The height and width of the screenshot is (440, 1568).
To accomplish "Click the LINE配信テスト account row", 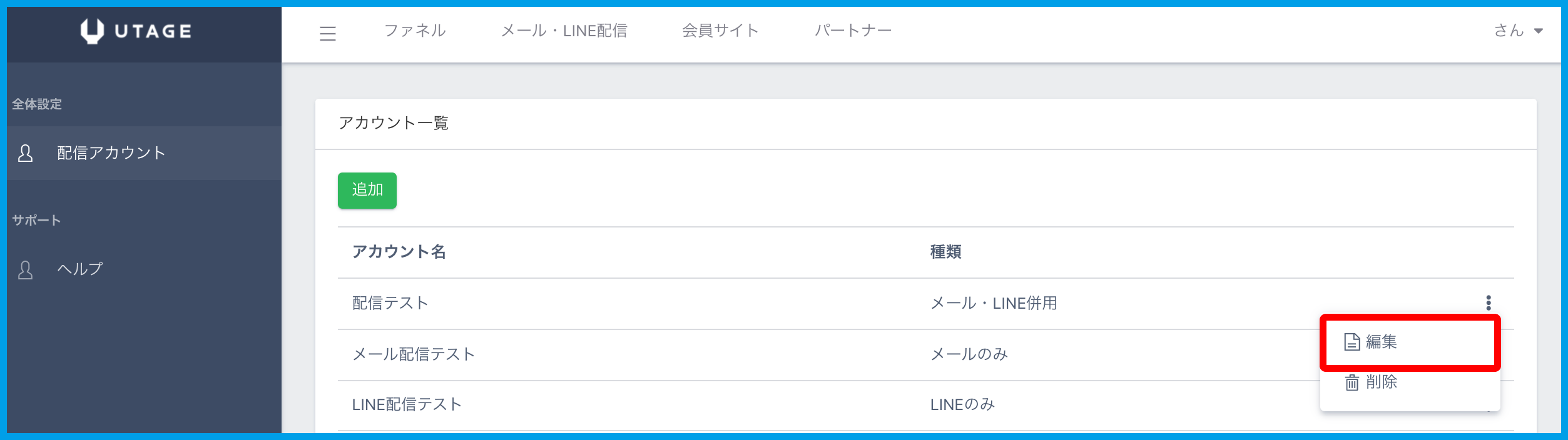I will 407,404.
